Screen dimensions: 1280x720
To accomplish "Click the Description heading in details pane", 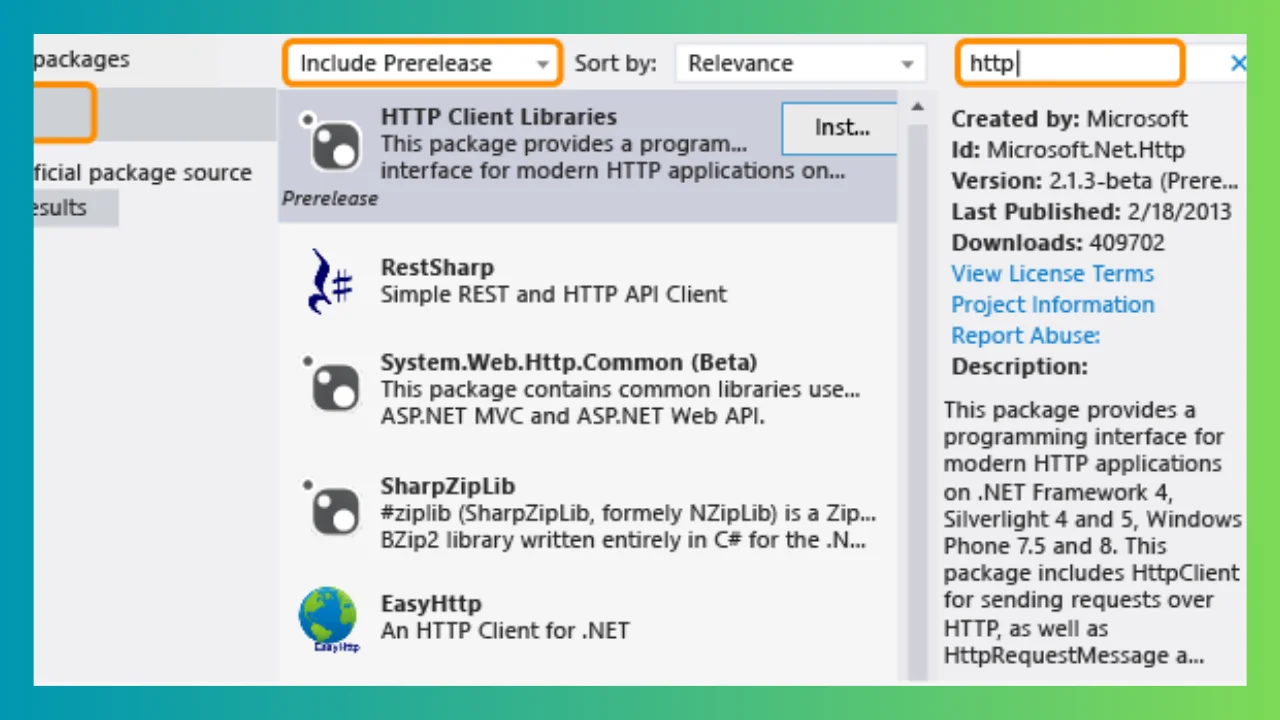I will click(x=1019, y=366).
